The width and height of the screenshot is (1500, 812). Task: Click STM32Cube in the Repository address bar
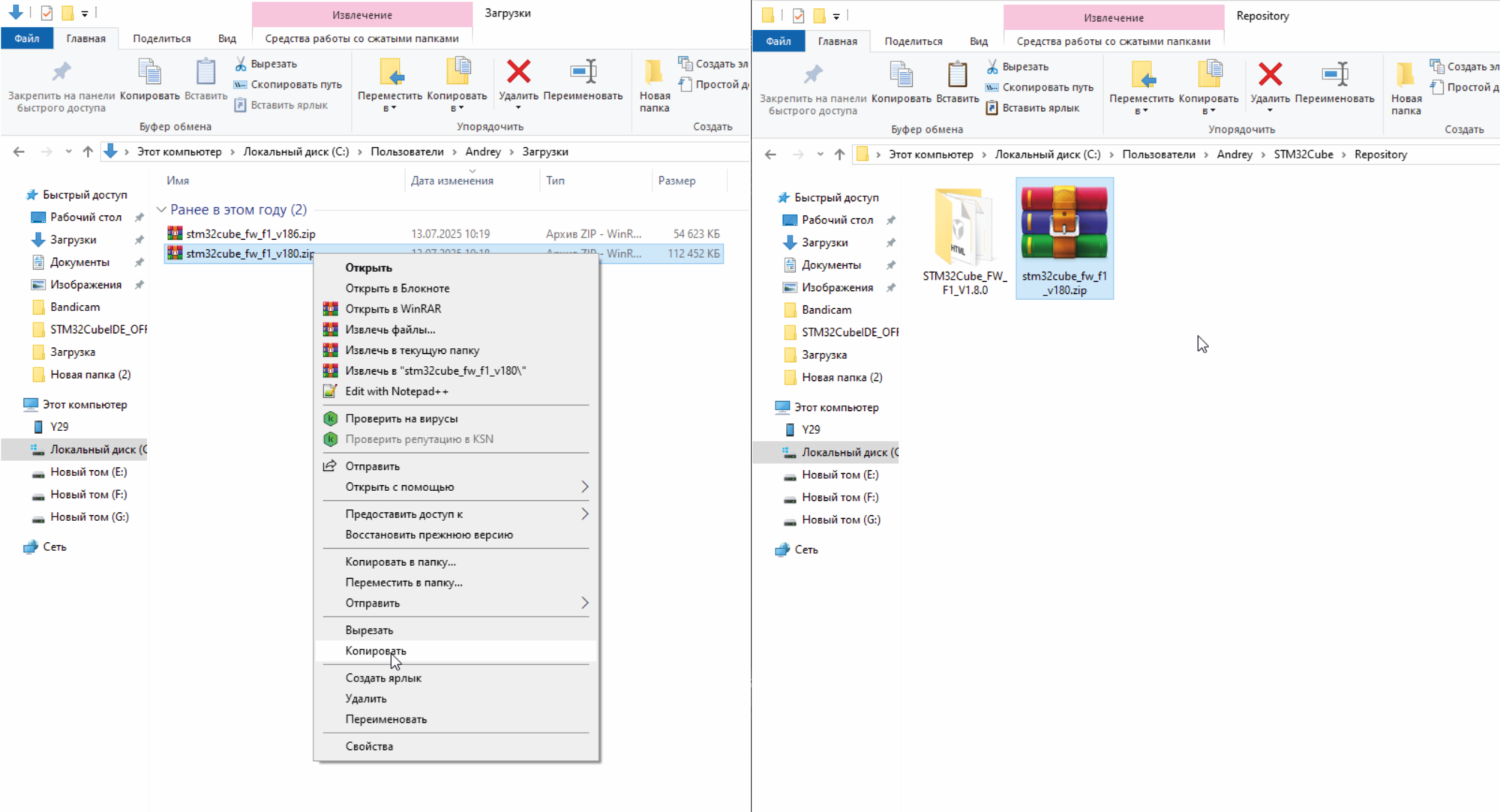(1303, 154)
